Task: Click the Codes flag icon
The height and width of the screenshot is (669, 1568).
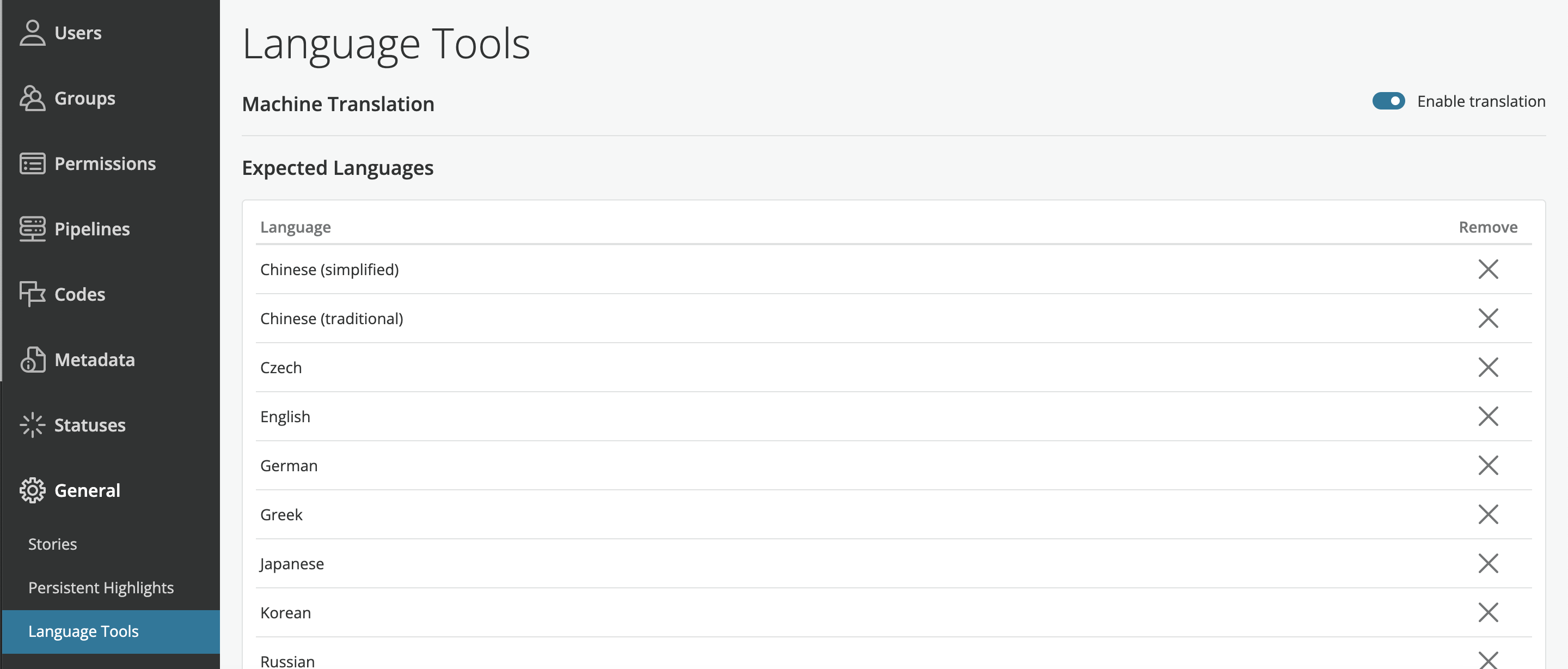Action: pyautogui.click(x=32, y=294)
